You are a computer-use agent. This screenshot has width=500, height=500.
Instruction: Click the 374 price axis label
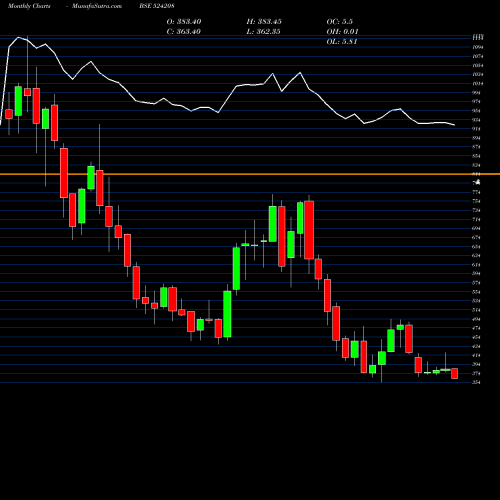tap(477, 373)
